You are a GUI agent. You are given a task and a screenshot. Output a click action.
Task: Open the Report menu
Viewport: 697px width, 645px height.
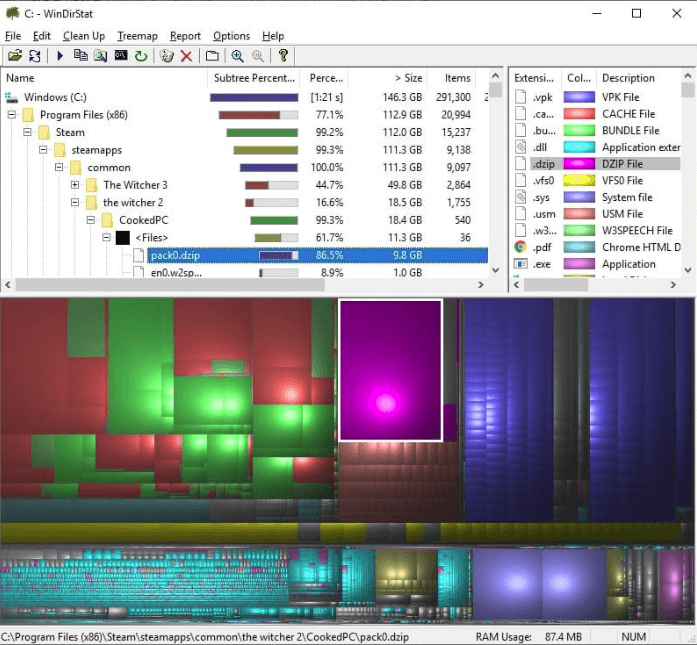[185, 36]
